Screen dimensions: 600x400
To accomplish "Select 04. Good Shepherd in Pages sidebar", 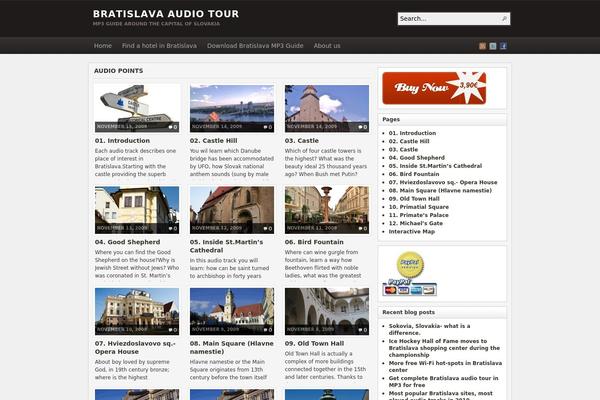I will tap(417, 158).
